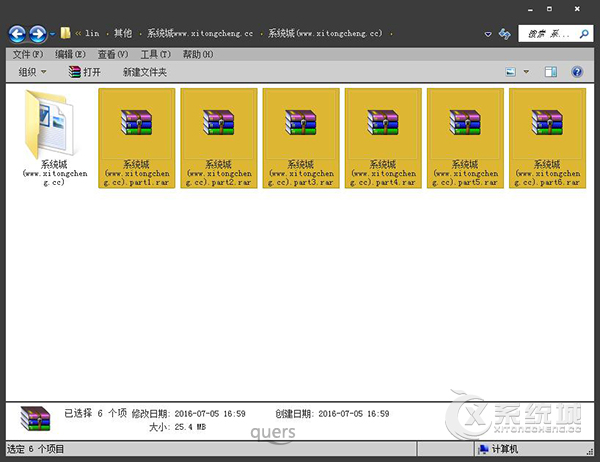Select the part1.rar archive file

pos(137,138)
